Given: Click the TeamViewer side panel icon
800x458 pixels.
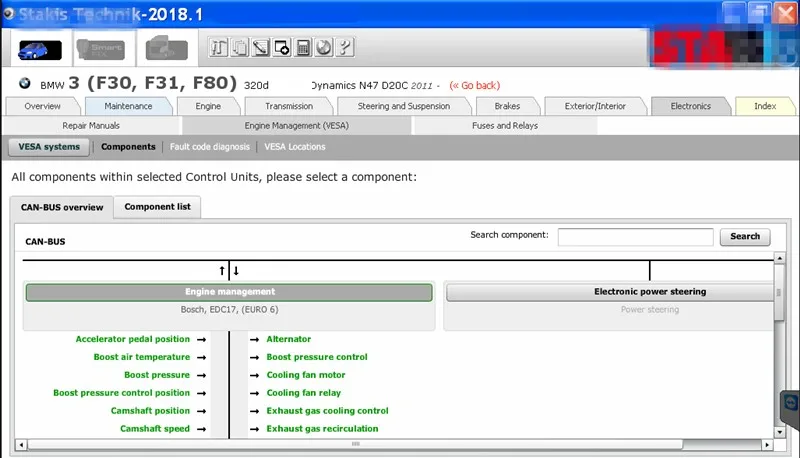Looking at the screenshot, I should point(790,404).
